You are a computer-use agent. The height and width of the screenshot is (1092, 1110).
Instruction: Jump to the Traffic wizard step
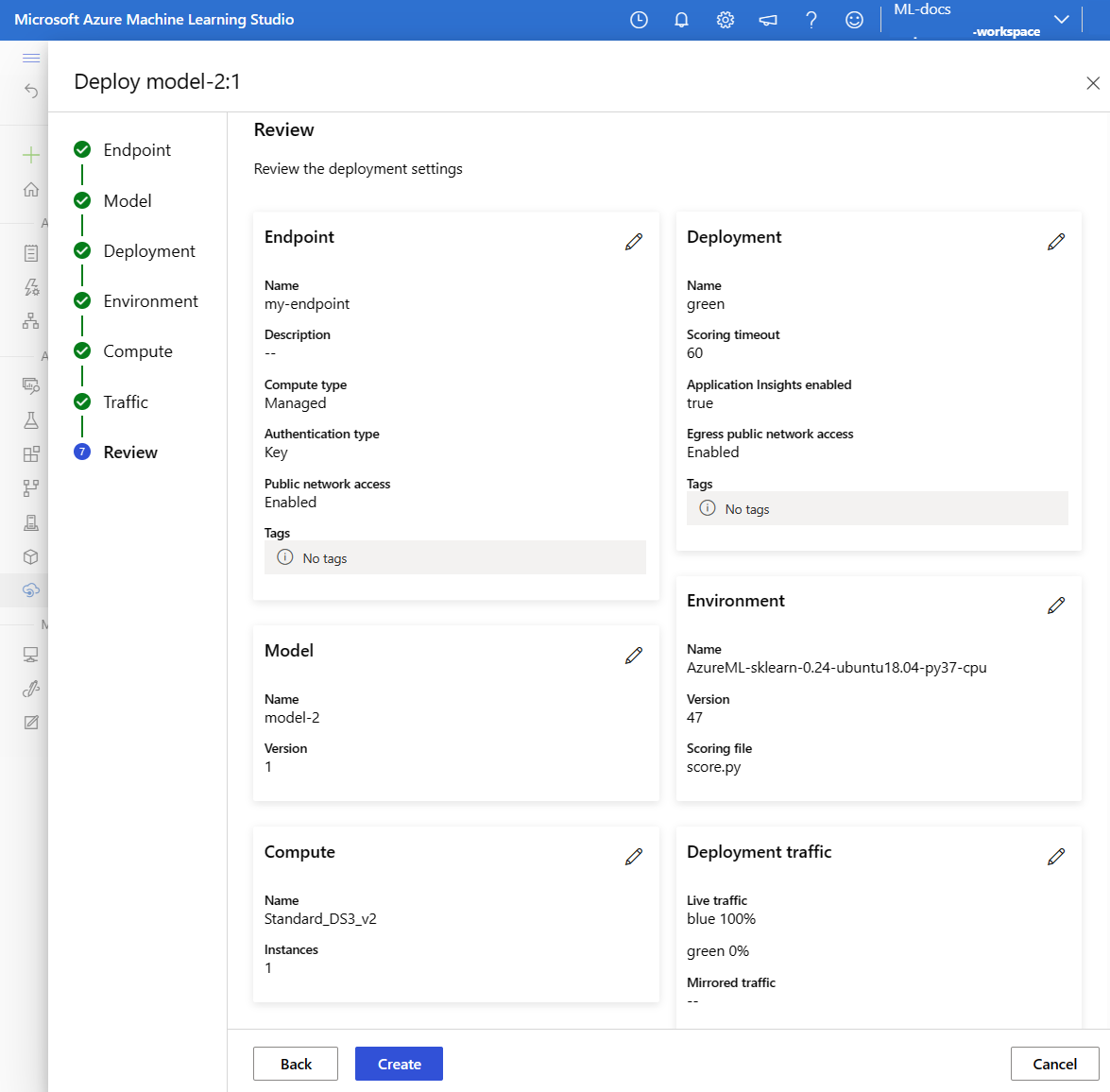coord(126,402)
